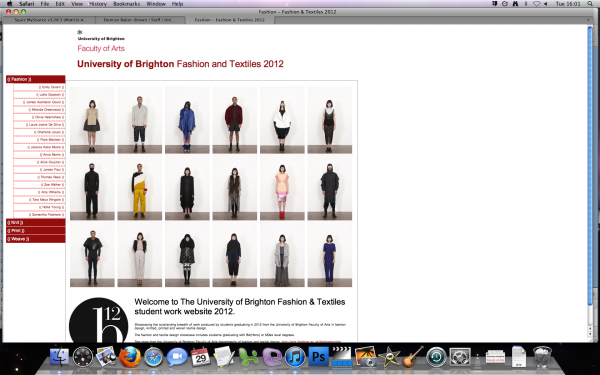Click the Faculty of Arts heading link
This screenshot has width=600, height=375.
tap(101, 48)
